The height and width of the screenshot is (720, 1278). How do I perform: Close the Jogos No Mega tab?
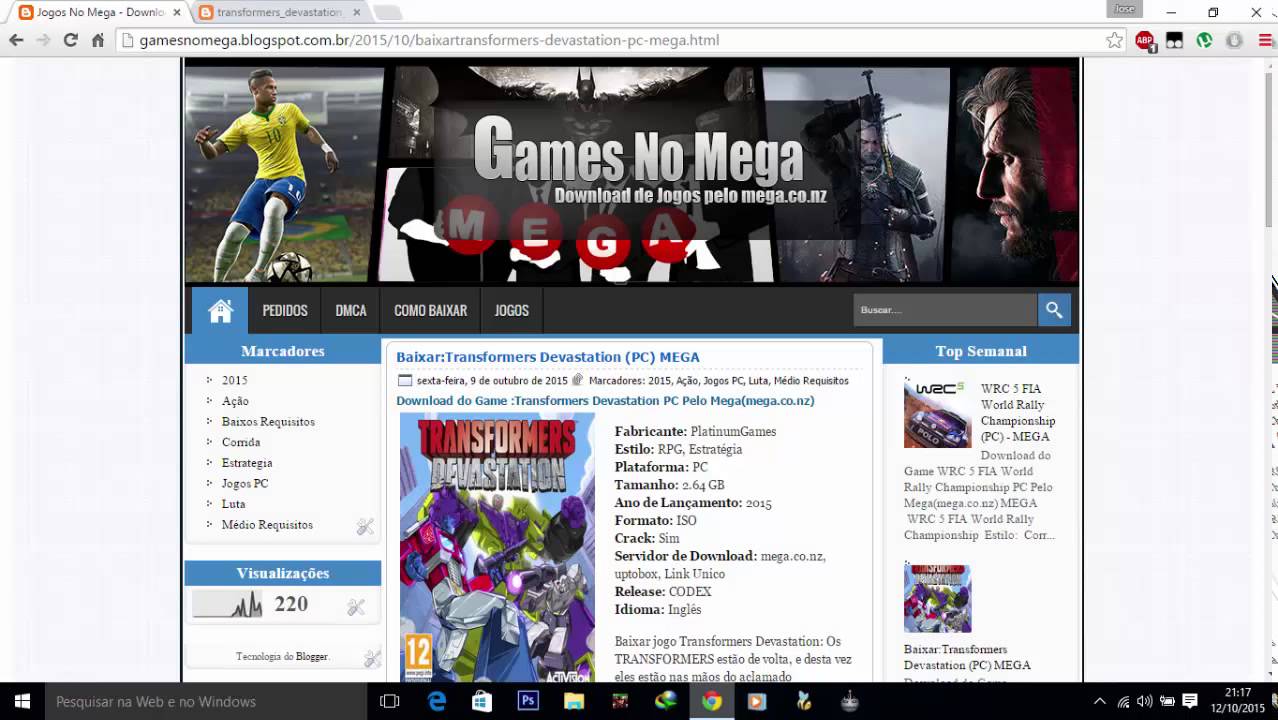click(178, 12)
